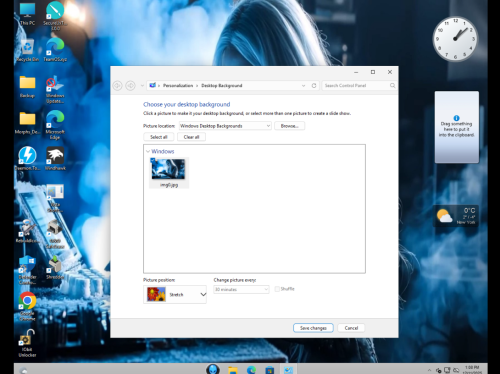Screen dimensions: 500x374
Task: Open File Explorer from the taskbar
Action: coord(233,370)
